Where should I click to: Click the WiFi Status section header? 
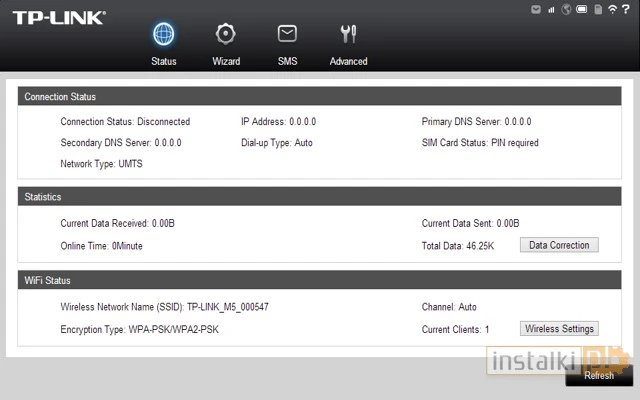tap(48, 281)
